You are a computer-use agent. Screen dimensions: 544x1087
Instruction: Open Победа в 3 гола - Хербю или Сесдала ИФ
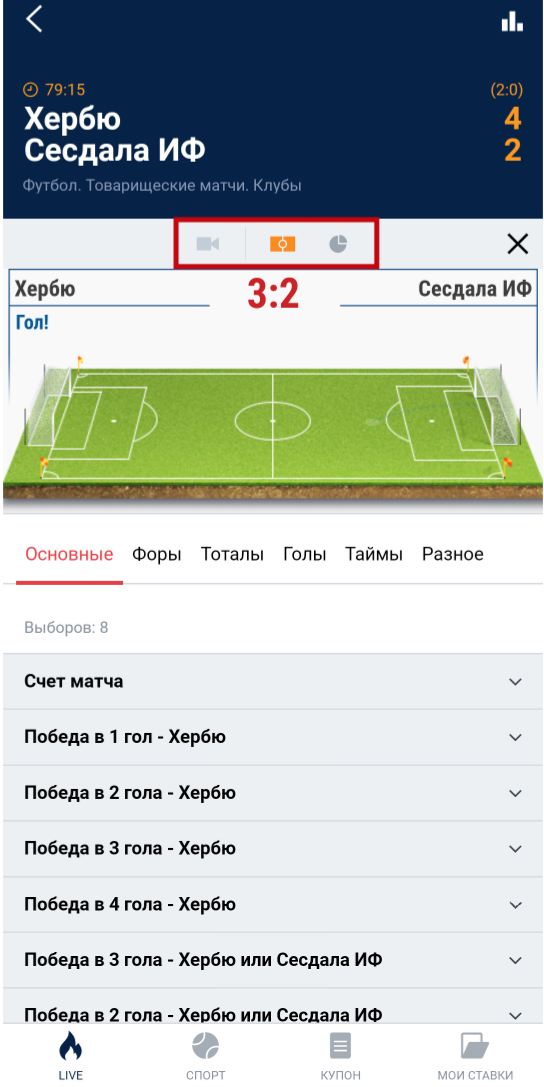[x=273, y=960]
